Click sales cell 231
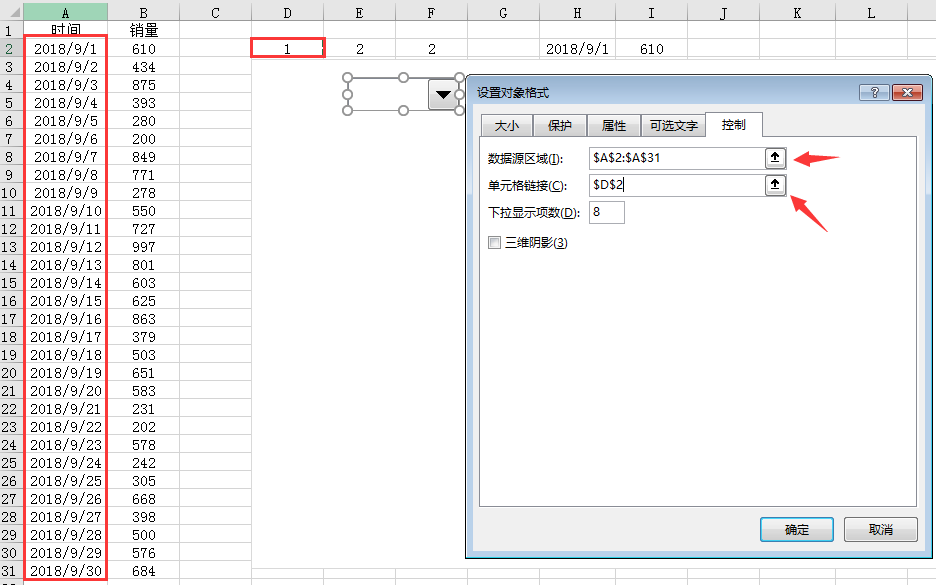Viewport: 936px width, 585px height. pyautogui.click(x=143, y=409)
